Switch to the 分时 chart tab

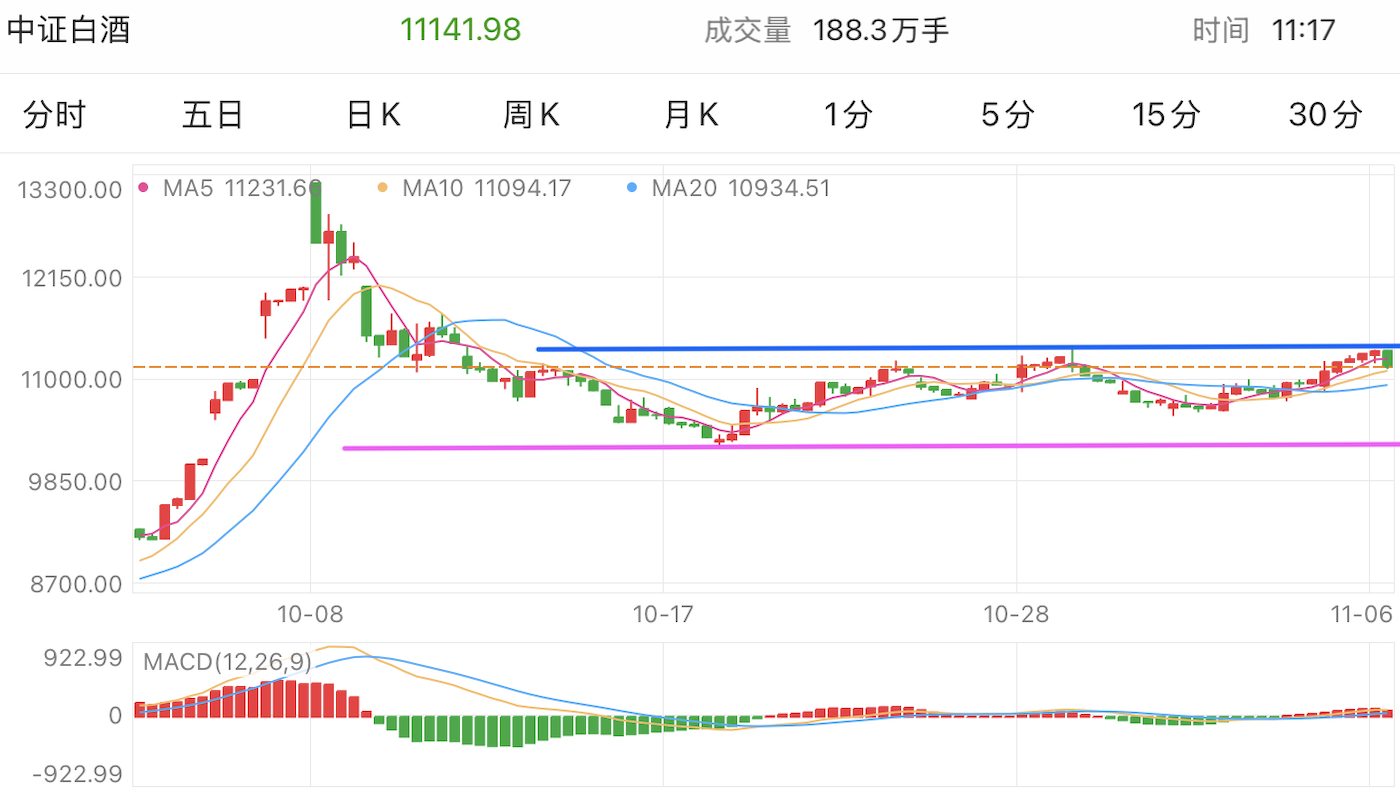click(54, 115)
